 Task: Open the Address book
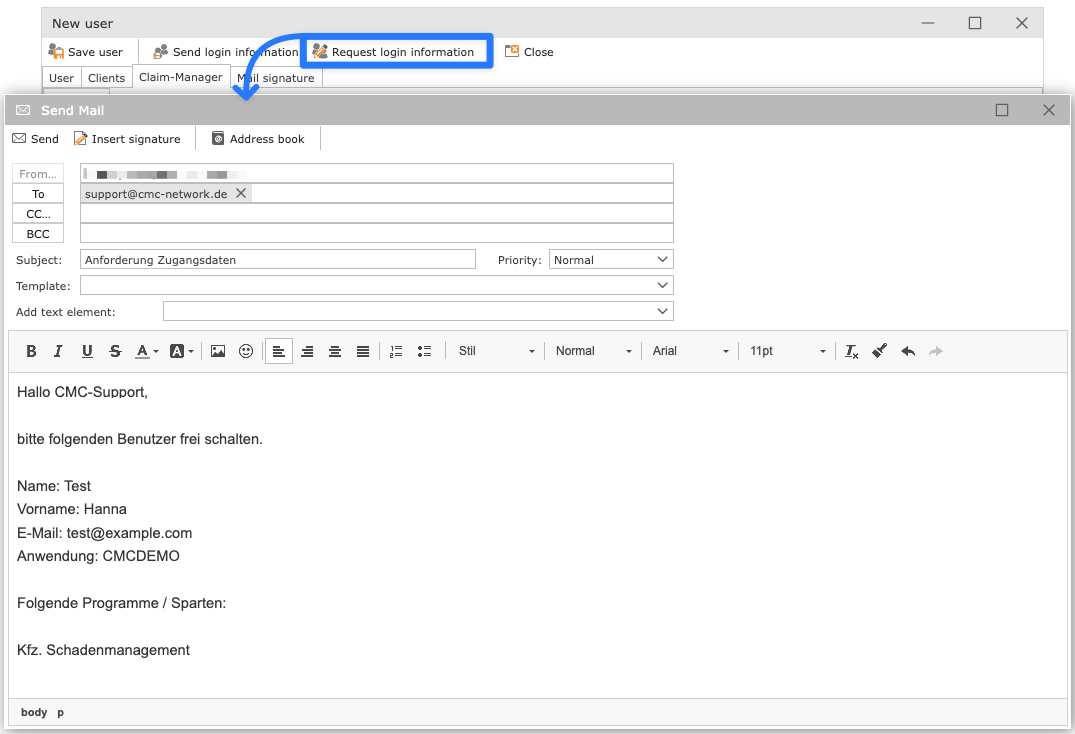pyautogui.click(x=258, y=139)
